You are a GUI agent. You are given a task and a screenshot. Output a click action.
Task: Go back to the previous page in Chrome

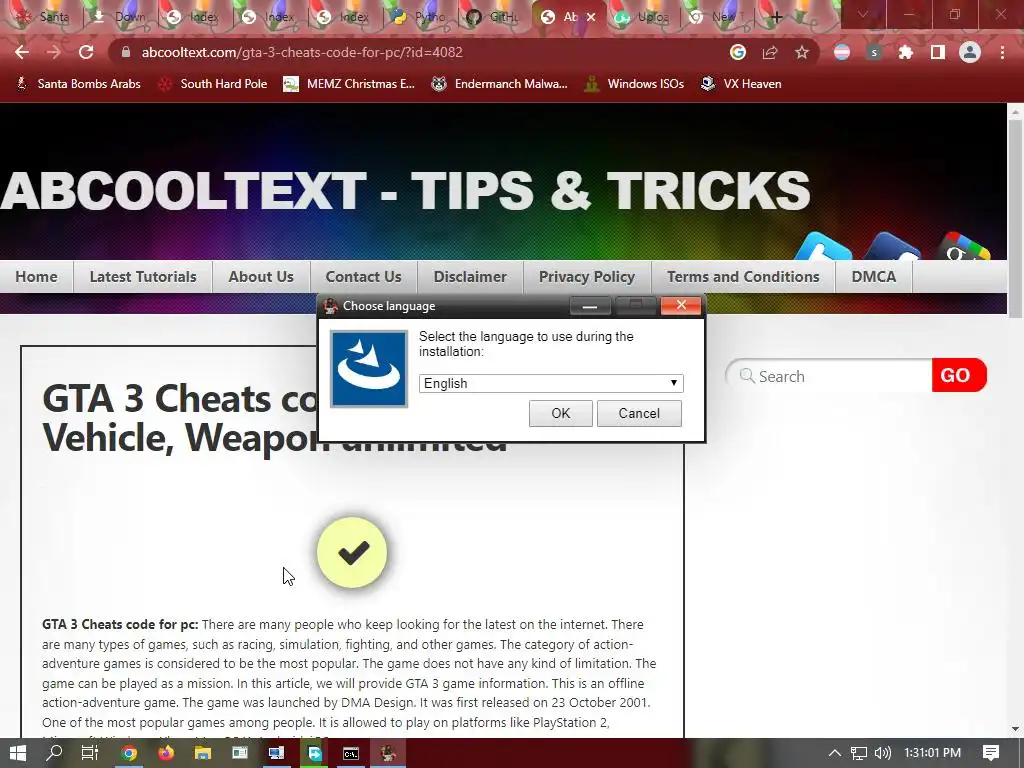tap(22, 52)
